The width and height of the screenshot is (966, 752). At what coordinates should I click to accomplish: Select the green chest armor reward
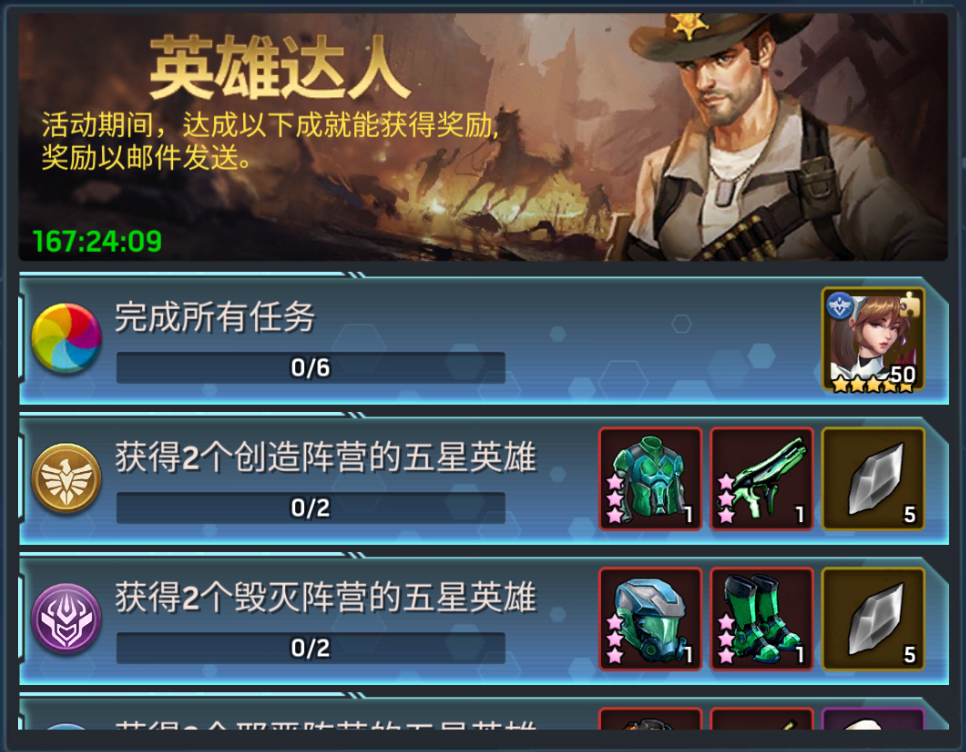click(651, 479)
